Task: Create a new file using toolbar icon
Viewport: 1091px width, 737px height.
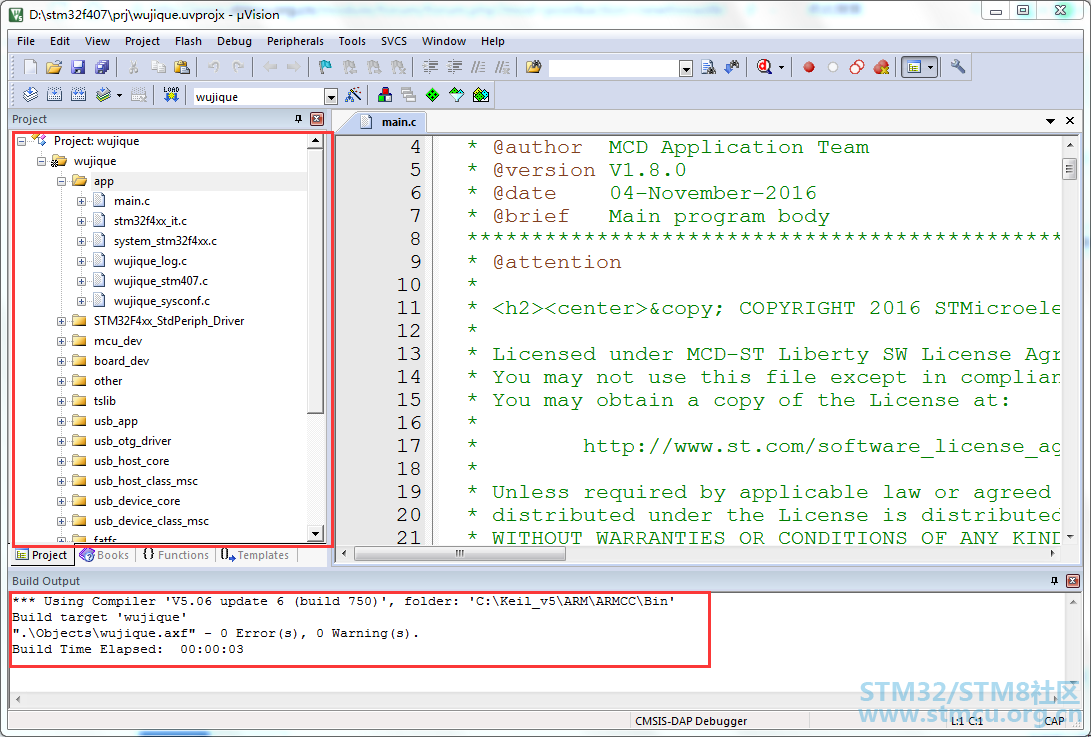Action: pyautogui.click(x=30, y=68)
